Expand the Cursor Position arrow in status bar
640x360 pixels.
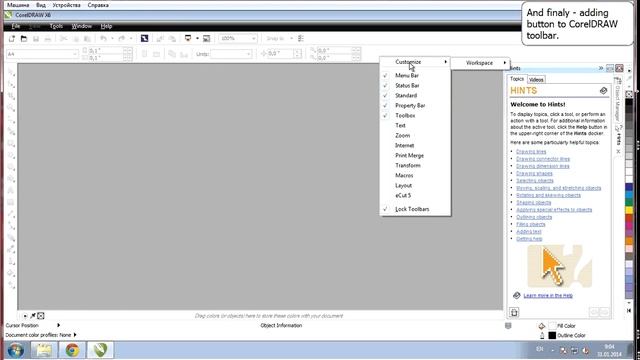click(x=58, y=325)
